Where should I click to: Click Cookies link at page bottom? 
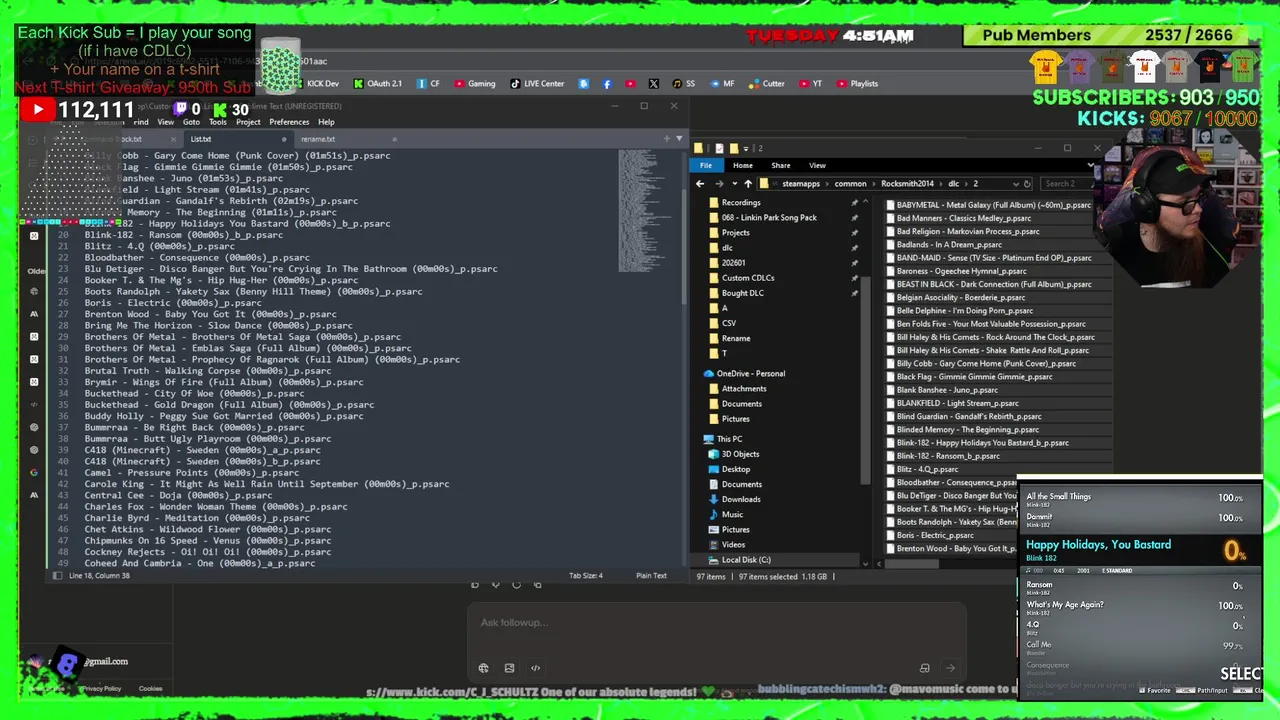pos(150,688)
